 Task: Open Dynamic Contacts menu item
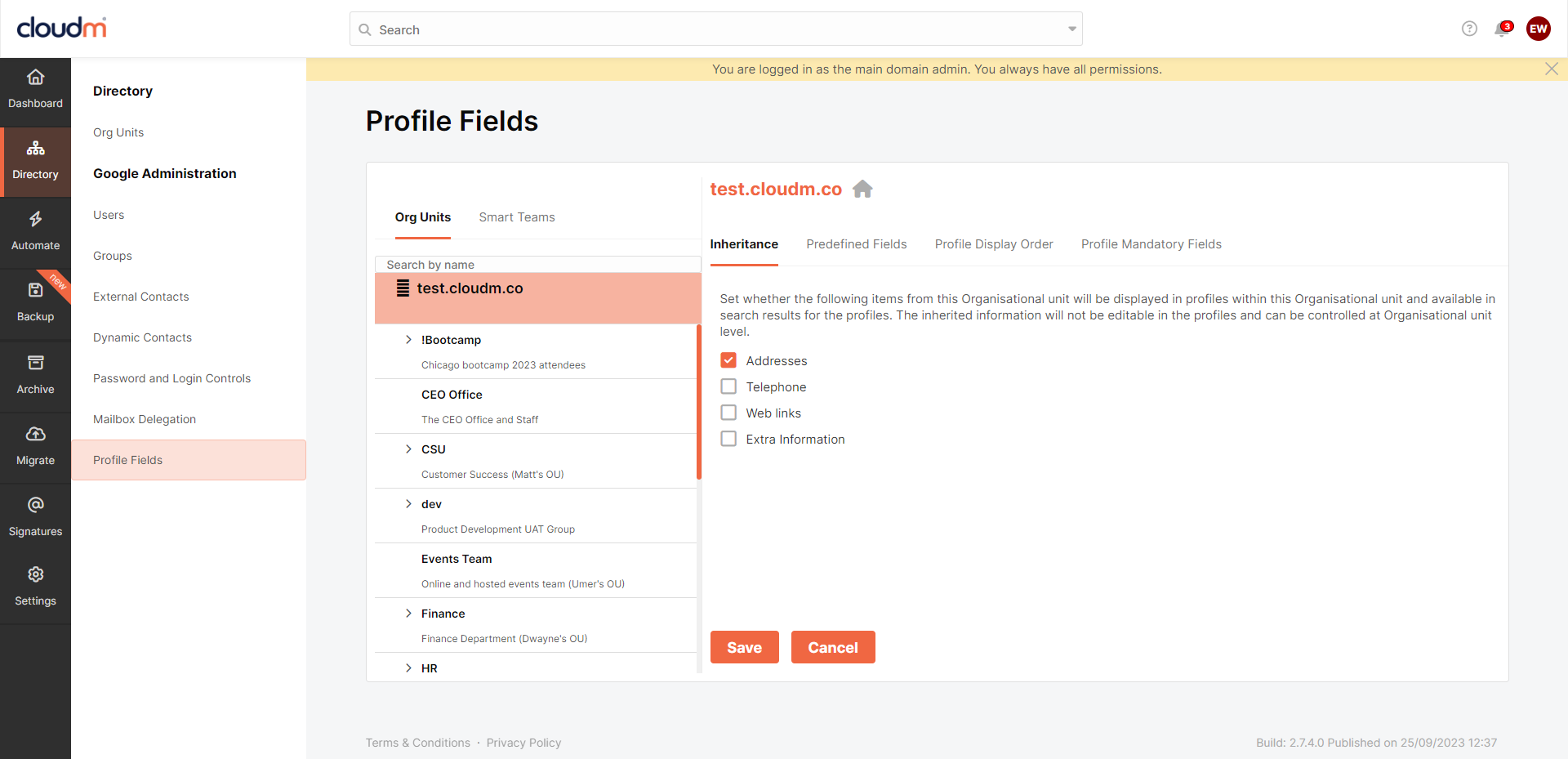143,337
